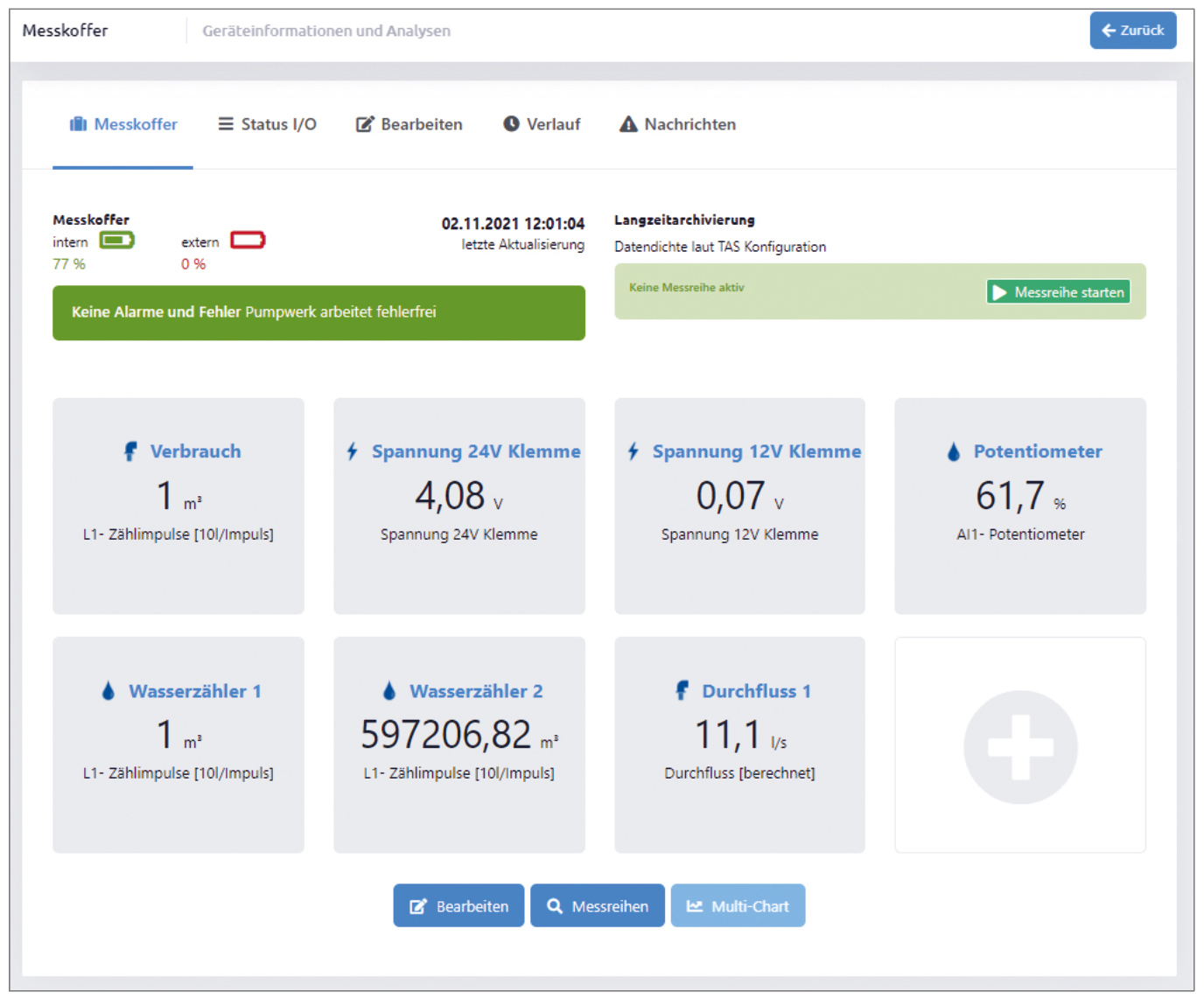Image resolution: width=1204 pixels, height=999 pixels.
Task: Click the large plus icon tile
Action: click(x=1019, y=745)
